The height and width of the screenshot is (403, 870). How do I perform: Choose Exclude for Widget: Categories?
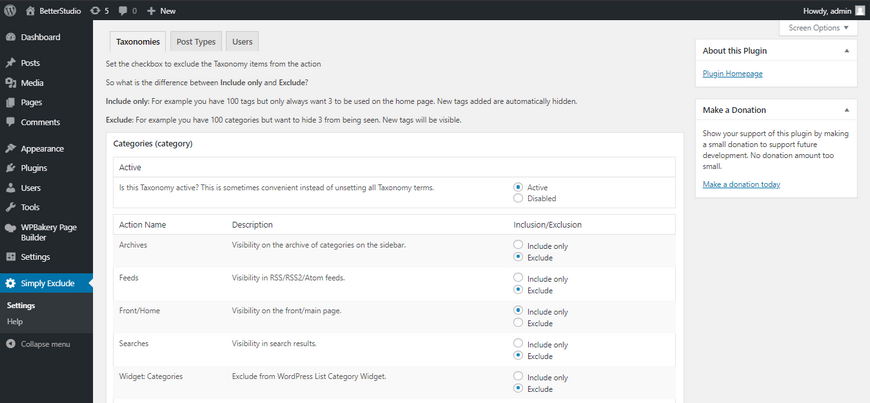point(518,388)
